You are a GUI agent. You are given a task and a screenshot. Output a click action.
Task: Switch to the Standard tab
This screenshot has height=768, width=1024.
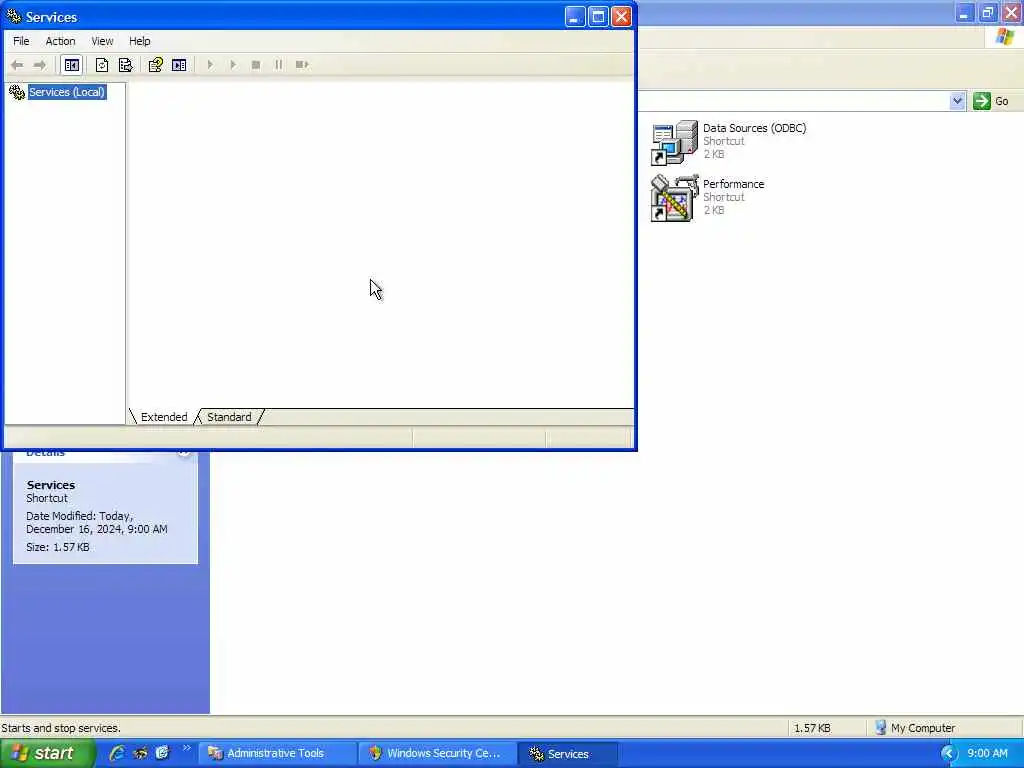pyautogui.click(x=229, y=417)
